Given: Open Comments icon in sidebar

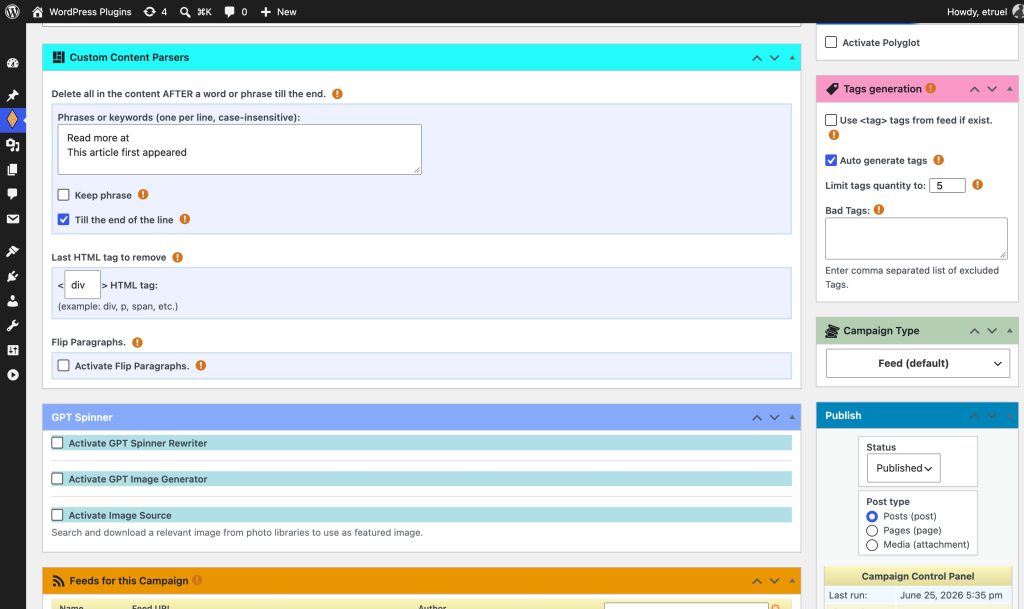Looking at the screenshot, I should click(12, 194).
